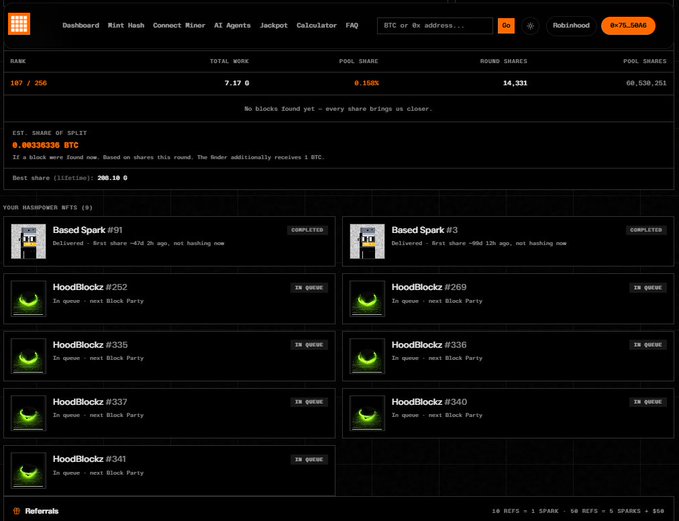Image resolution: width=679 pixels, height=521 pixels.
Task: Go to Connect Miner
Action: (179, 26)
